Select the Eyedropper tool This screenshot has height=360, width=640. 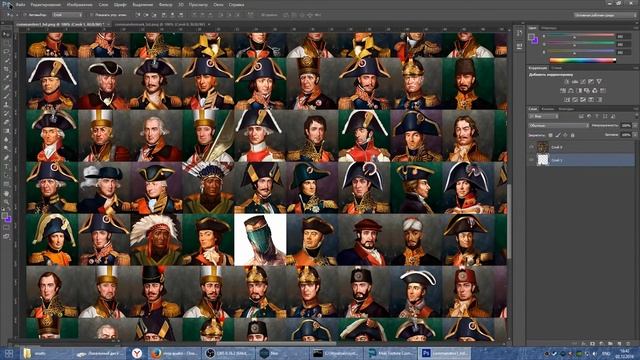(x=6, y=78)
